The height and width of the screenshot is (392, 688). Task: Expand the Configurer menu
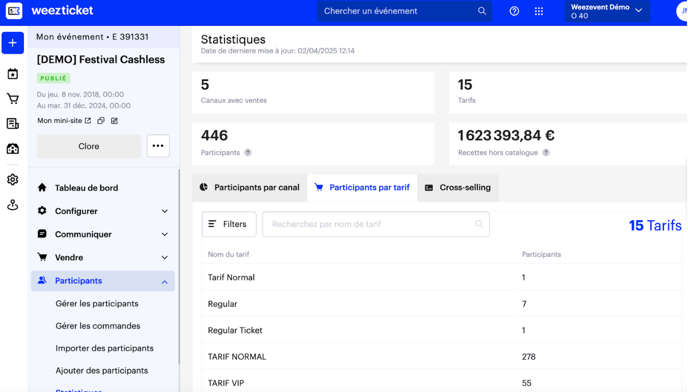103,211
